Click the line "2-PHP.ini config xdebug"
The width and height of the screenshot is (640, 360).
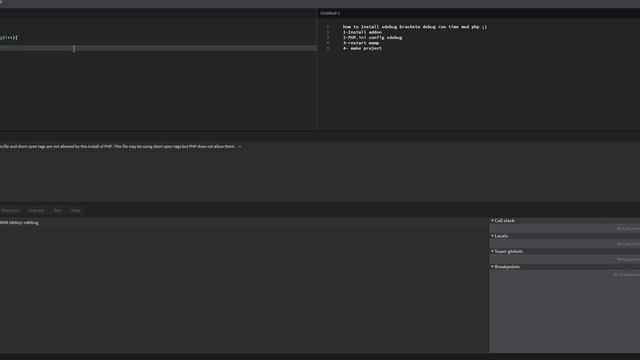pos(372,38)
